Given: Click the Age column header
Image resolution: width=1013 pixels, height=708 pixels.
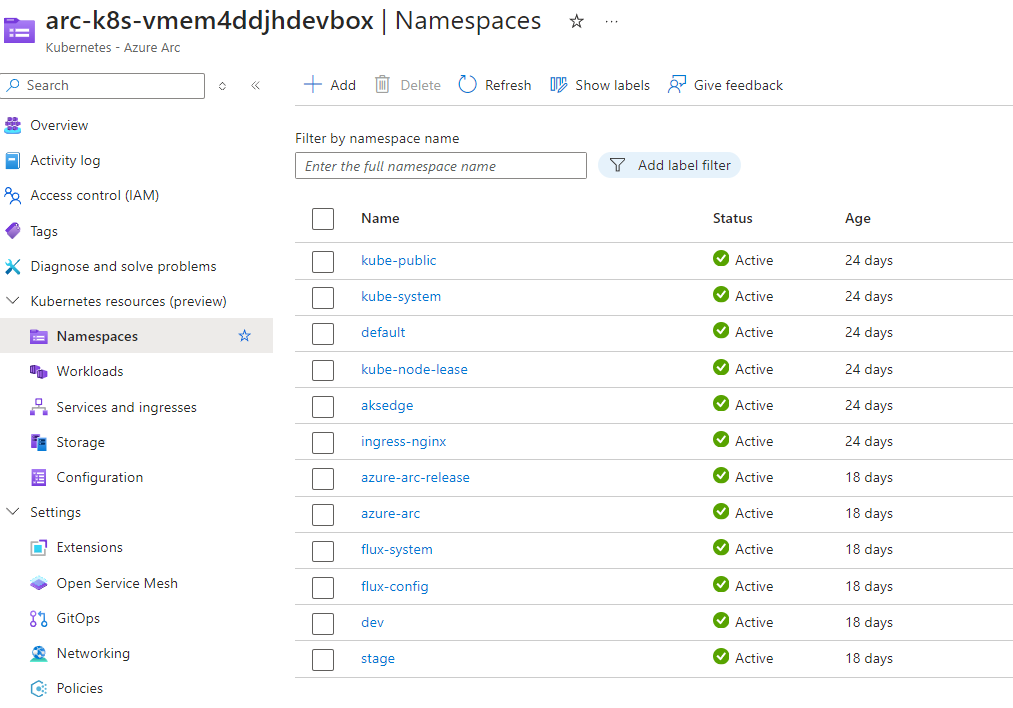Looking at the screenshot, I should click(x=857, y=218).
